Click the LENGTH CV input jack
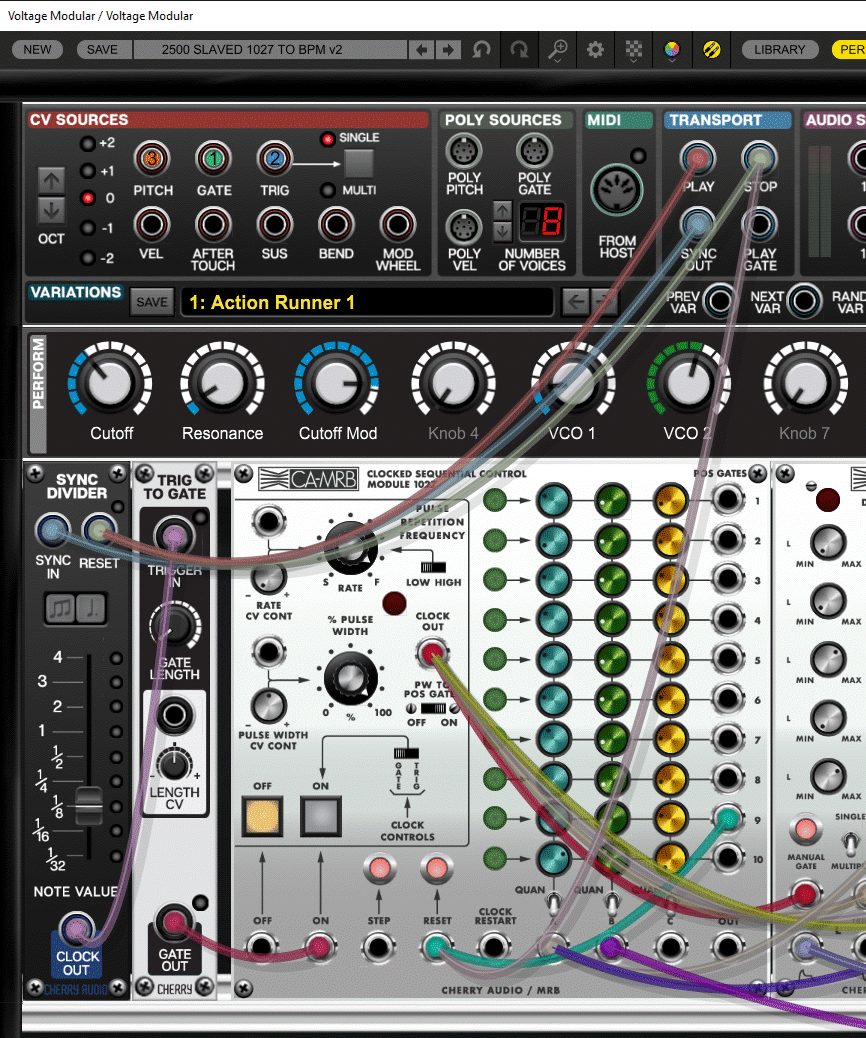The width and height of the screenshot is (866, 1038). [x=174, y=716]
